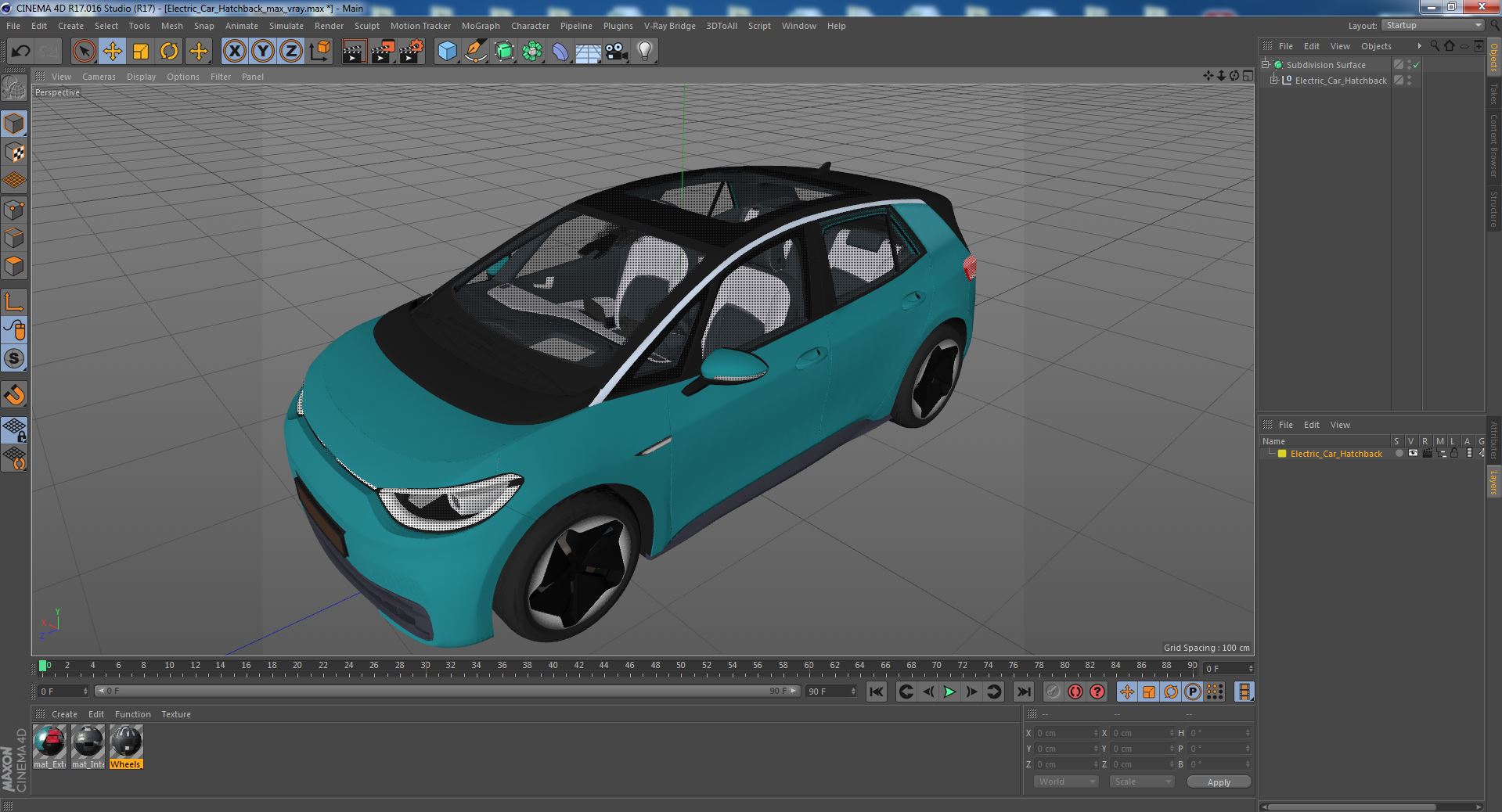1502x812 pixels.
Task: Open the MoGraph menu
Action: (x=481, y=26)
